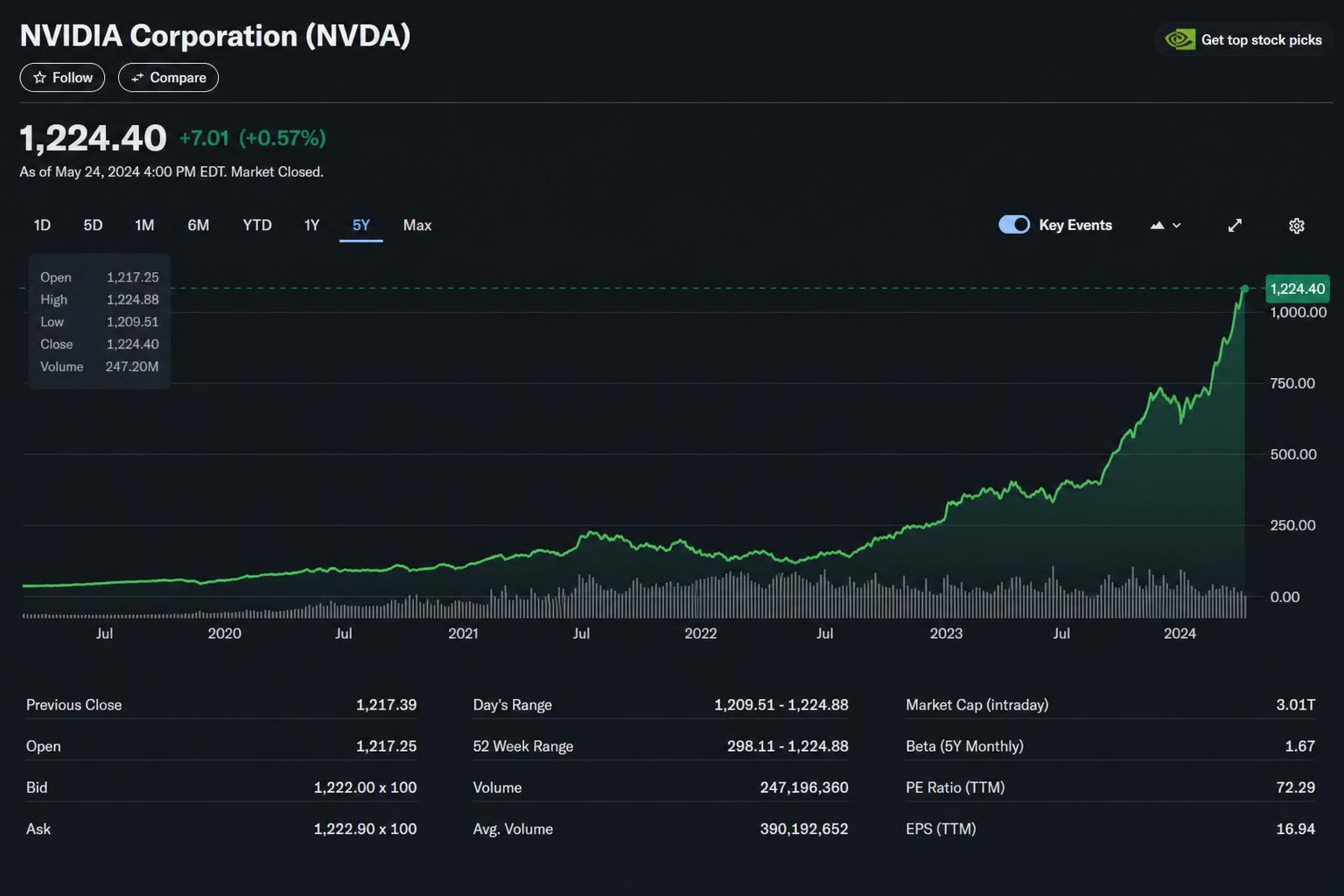
Task: Click the Beta (5Y Monthly) label
Action: [964, 746]
